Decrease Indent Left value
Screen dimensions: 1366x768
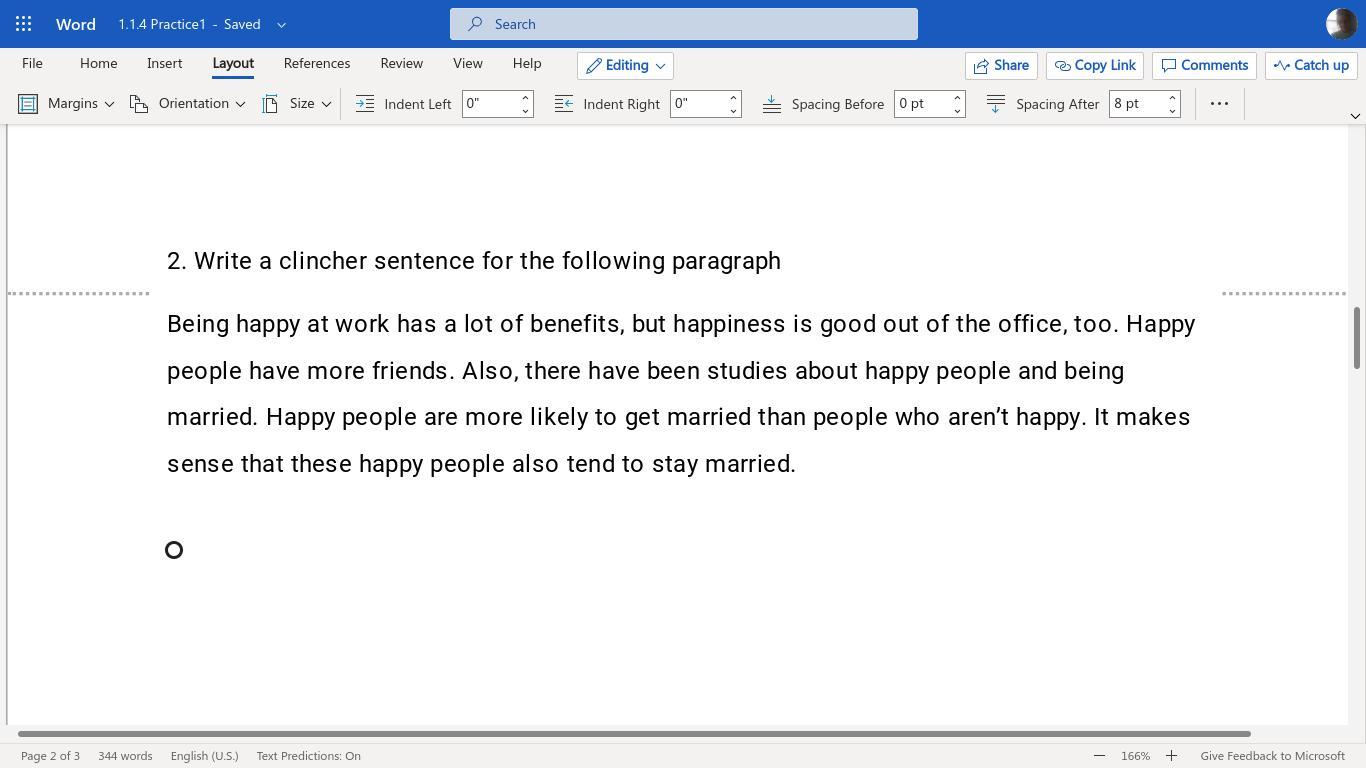click(525, 111)
